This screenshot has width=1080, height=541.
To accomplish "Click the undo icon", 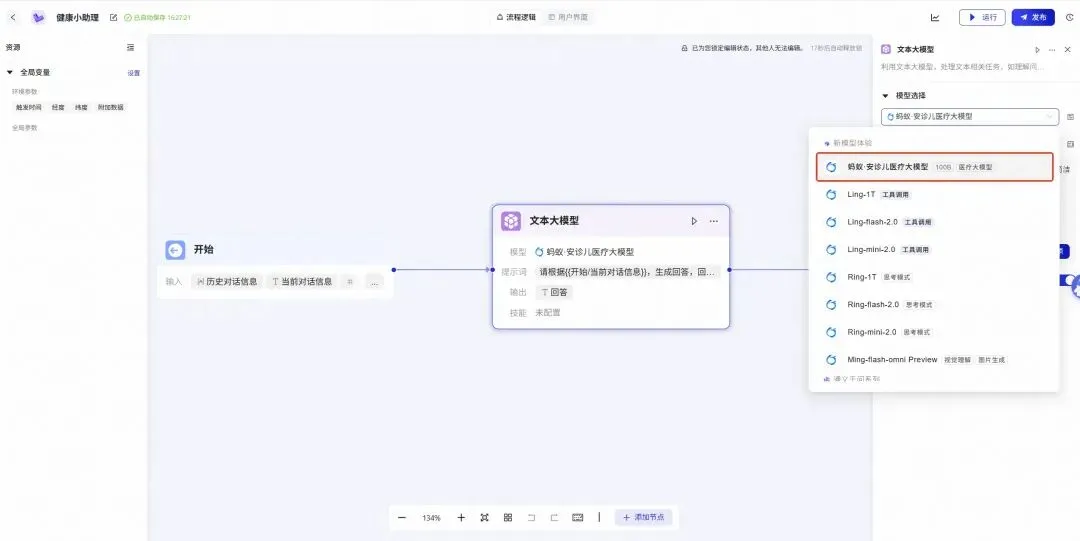I will 531,518.
